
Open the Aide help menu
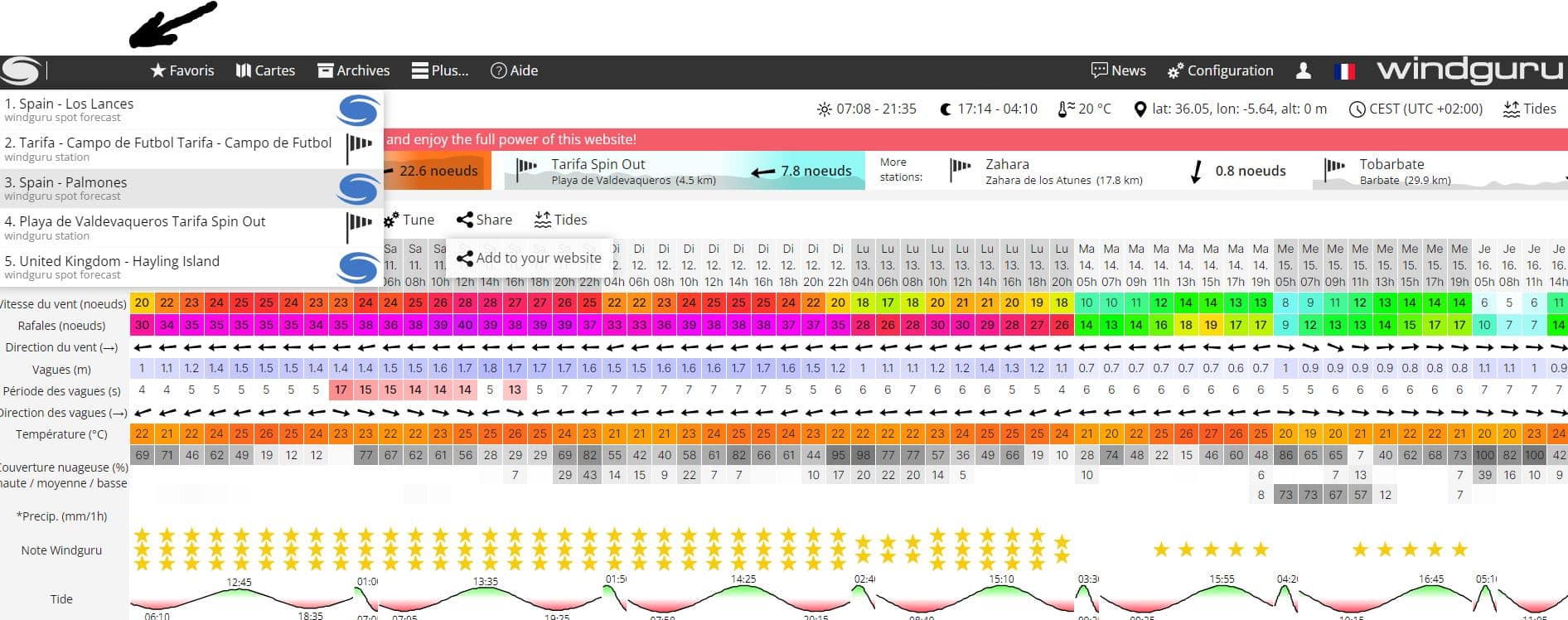pyautogui.click(x=514, y=71)
